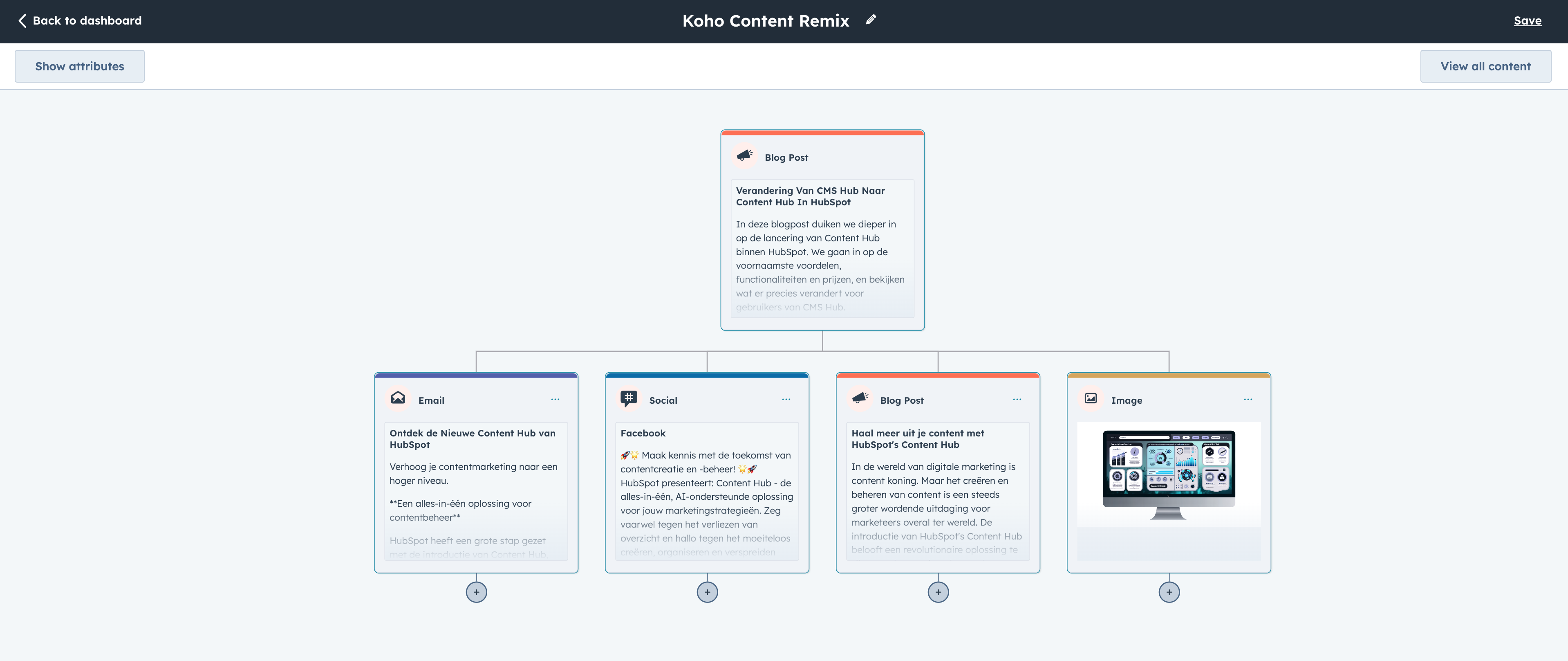1568x661 pixels.
Task: Click the back chevron arrow icon
Action: (22, 21)
